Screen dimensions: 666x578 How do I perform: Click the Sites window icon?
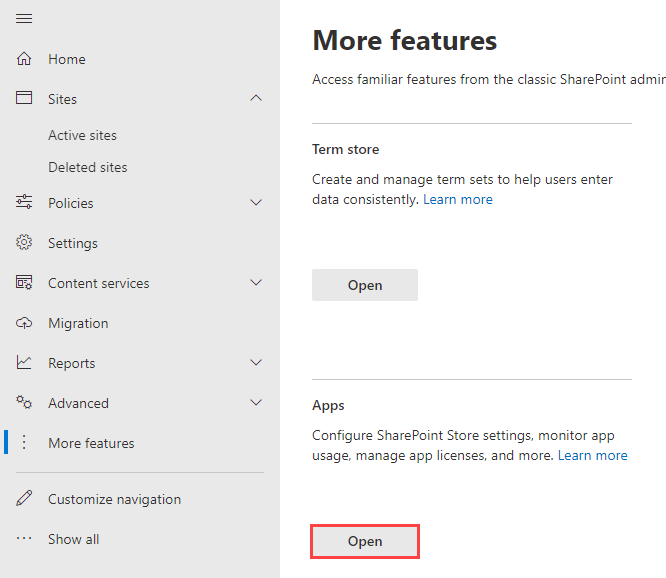click(x=24, y=99)
